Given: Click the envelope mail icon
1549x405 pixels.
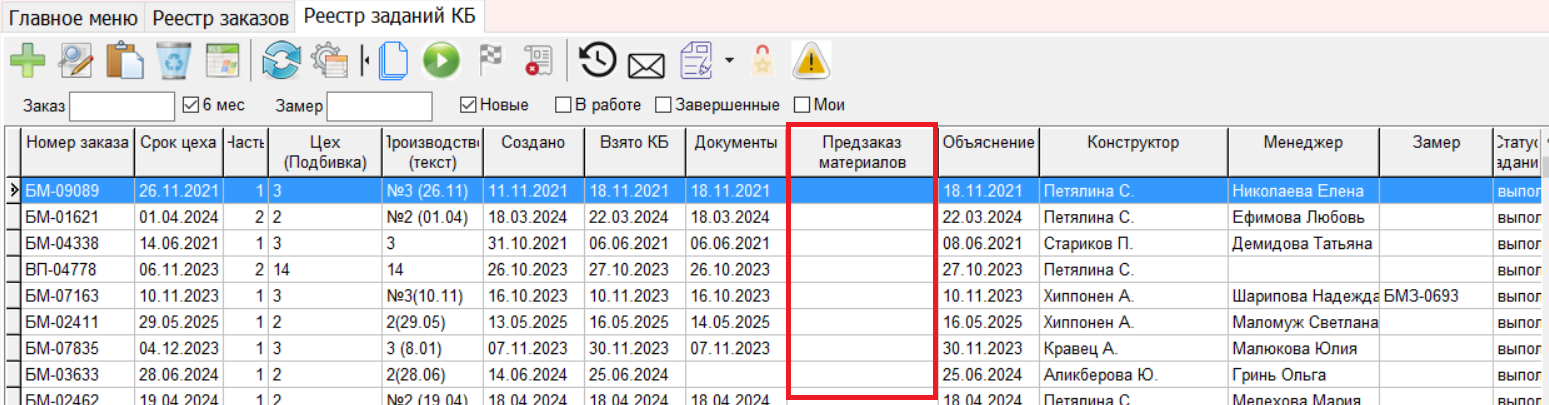Looking at the screenshot, I should click(x=646, y=64).
